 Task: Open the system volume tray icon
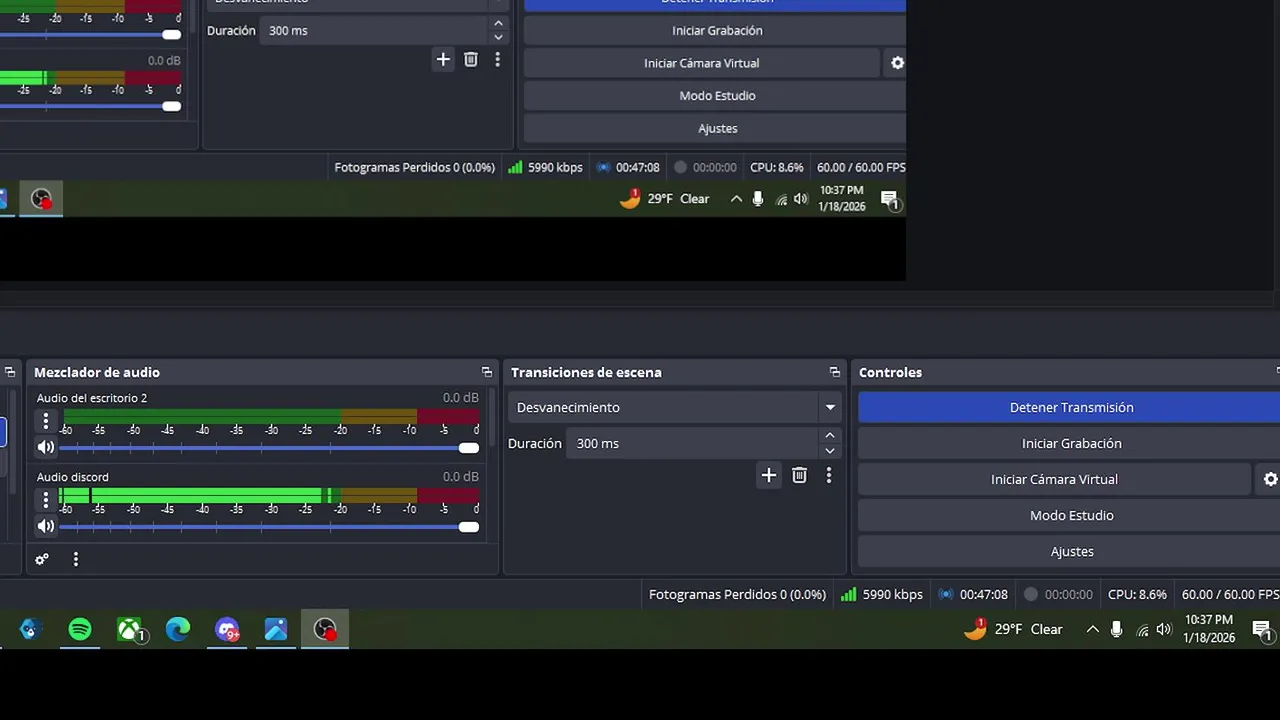coord(1164,629)
